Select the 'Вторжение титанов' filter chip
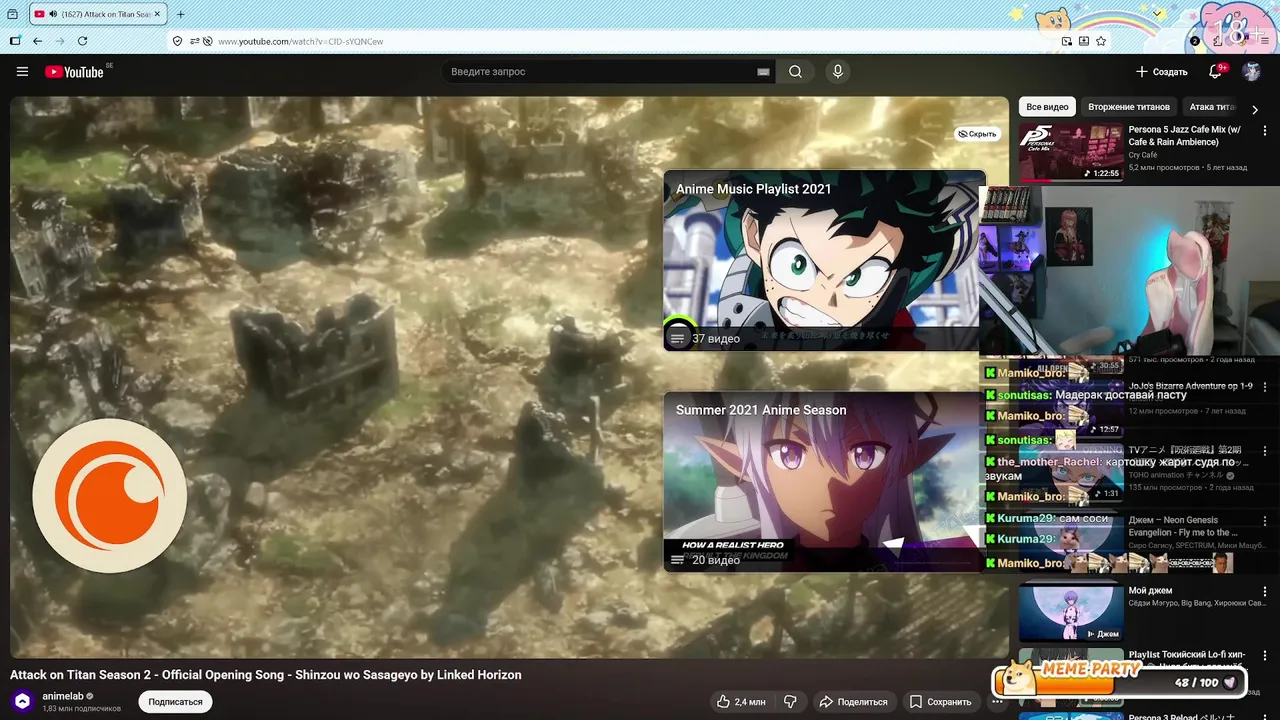The height and width of the screenshot is (720, 1280). coord(1129,107)
